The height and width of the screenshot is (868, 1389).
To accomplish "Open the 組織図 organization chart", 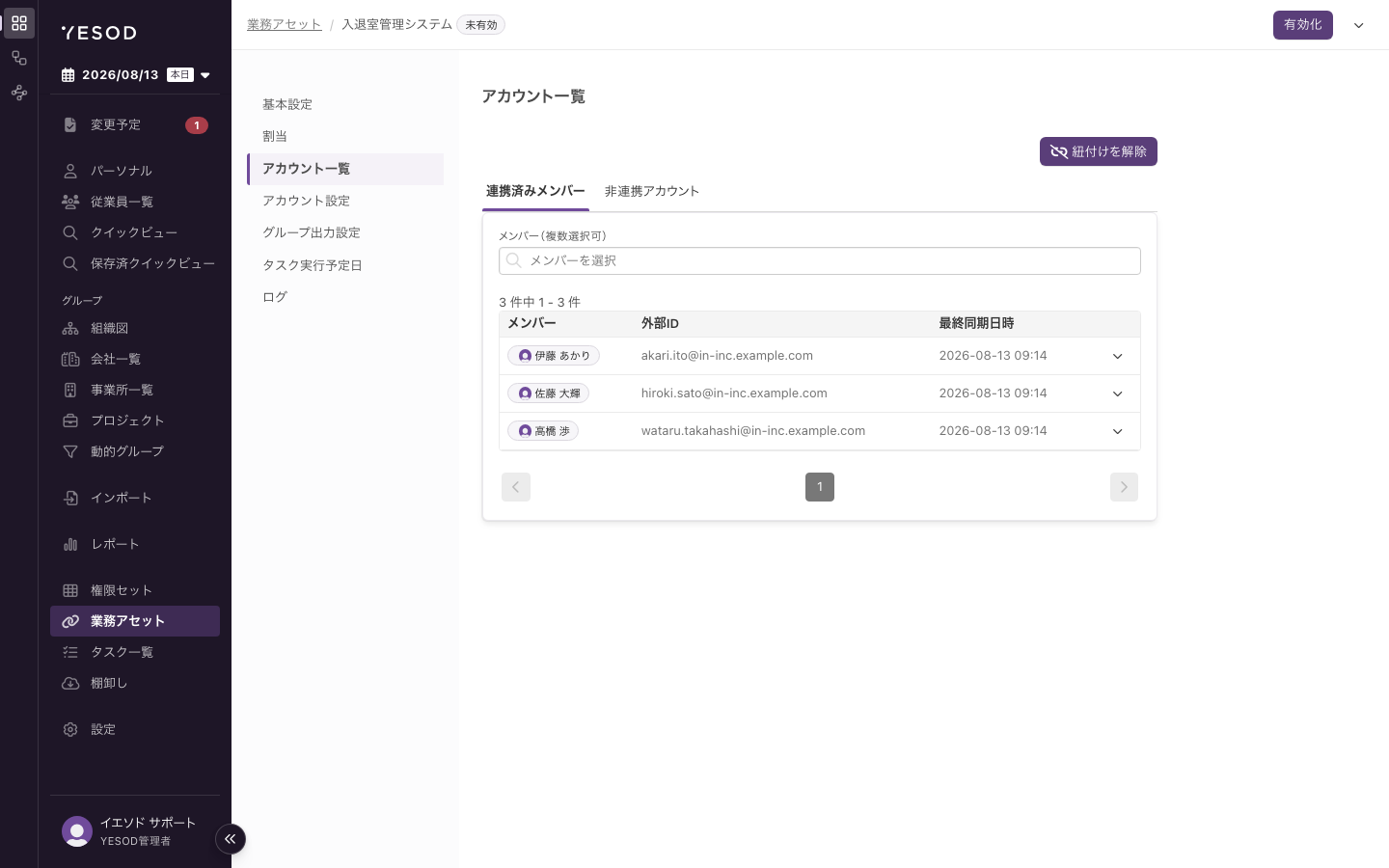I will coord(135,328).
